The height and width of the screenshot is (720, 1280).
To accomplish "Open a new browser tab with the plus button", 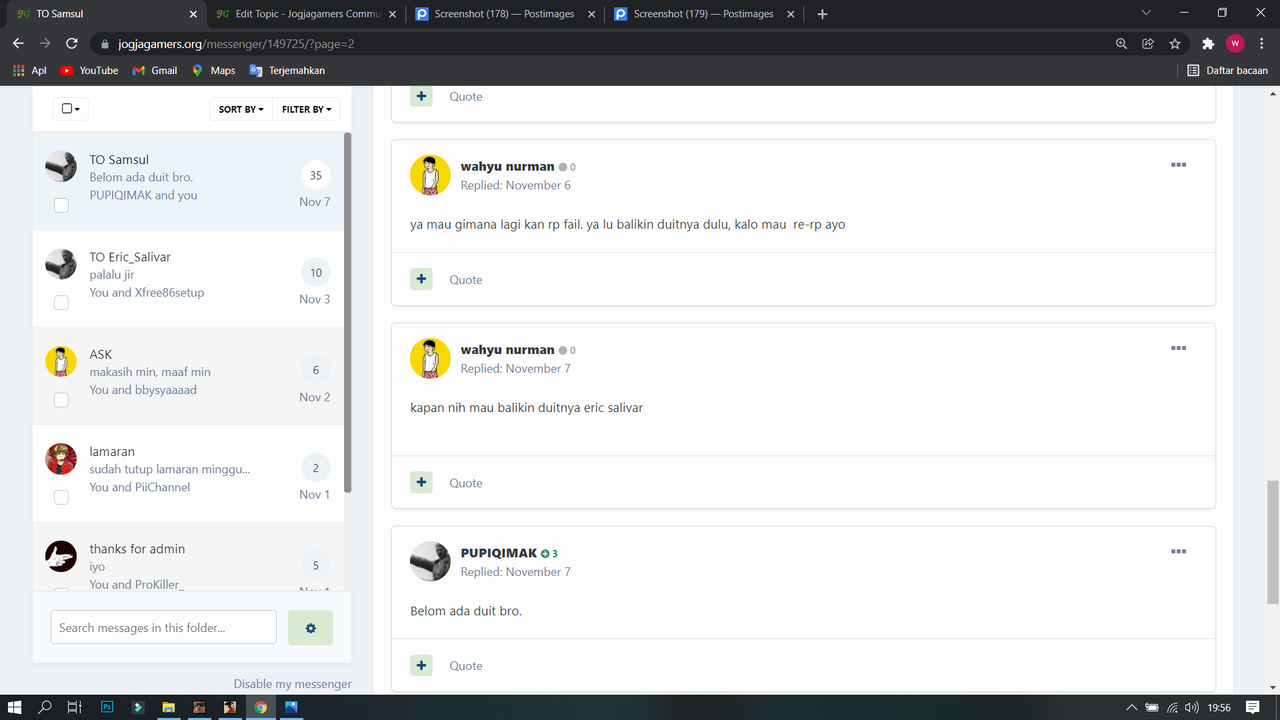I will 822,14.
